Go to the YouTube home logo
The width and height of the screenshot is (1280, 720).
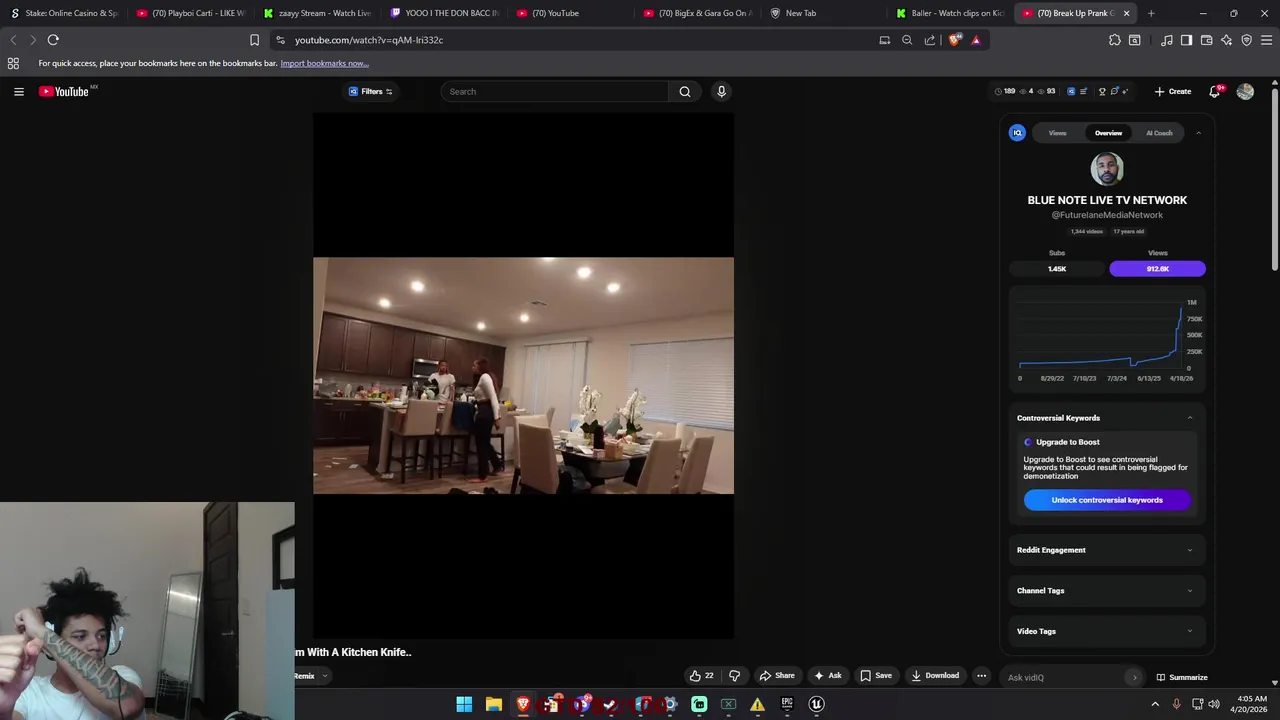tap(64, 91)
